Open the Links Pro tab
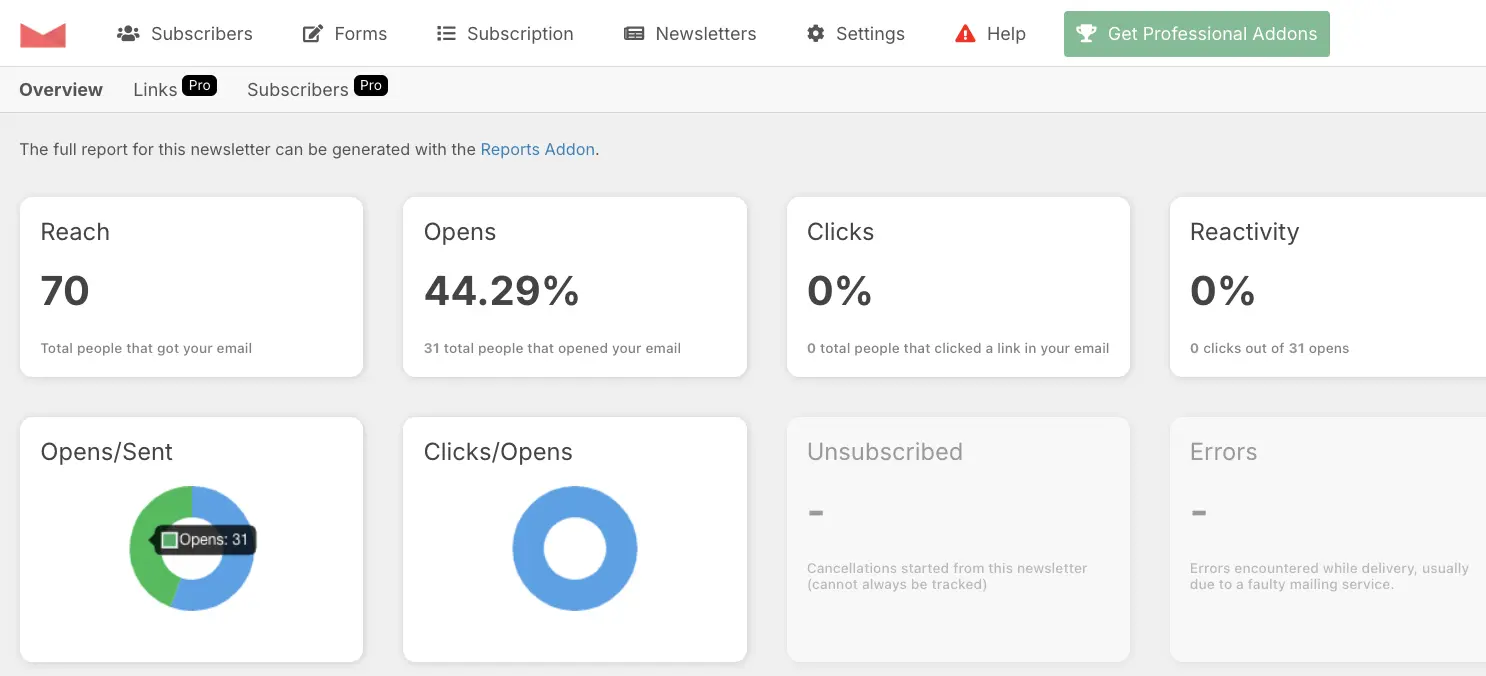Screen dimensions: 1486x676 point(173,88)
